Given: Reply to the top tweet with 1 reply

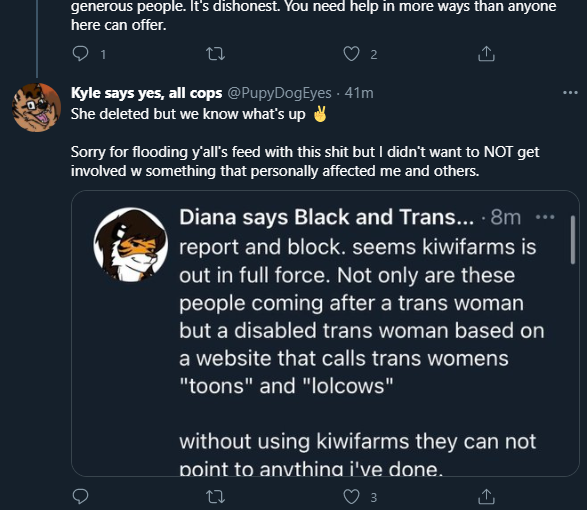Looking at the screenshot, I should [x=80, y=54].
